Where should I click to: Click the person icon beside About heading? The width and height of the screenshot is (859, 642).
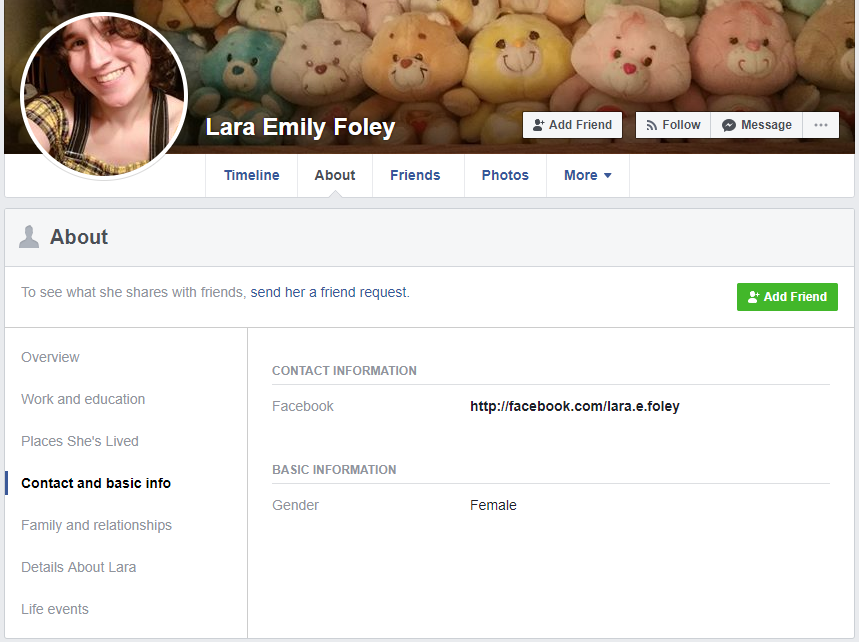point(29,237)
